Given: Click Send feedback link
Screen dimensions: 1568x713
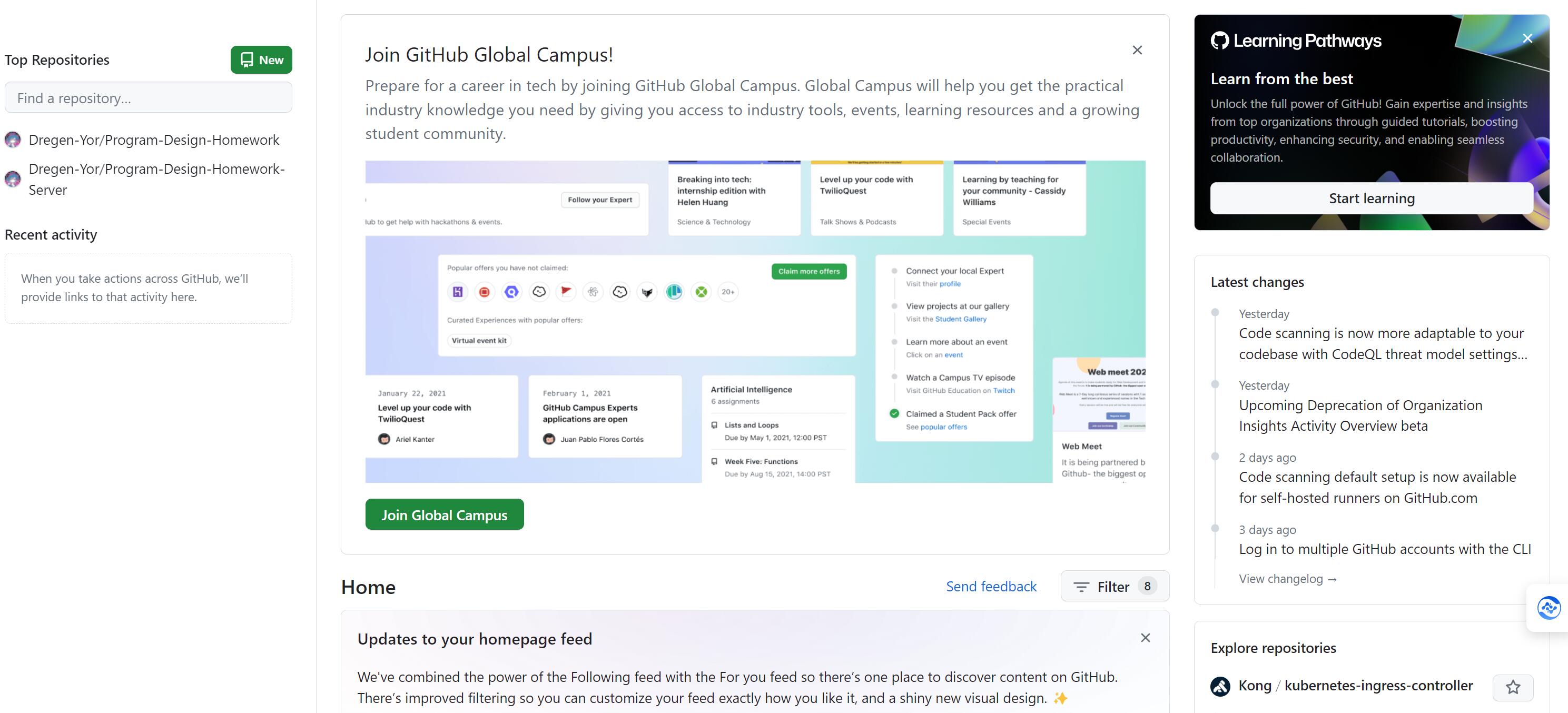Looking at the screenshot, I should [990, 587].
